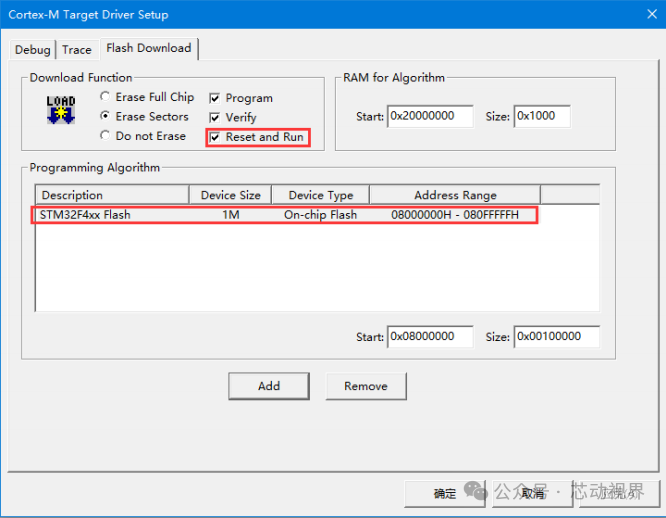Cancel with the 取消 button
This screenshot has width=666, height=518.
click(533, 493)
